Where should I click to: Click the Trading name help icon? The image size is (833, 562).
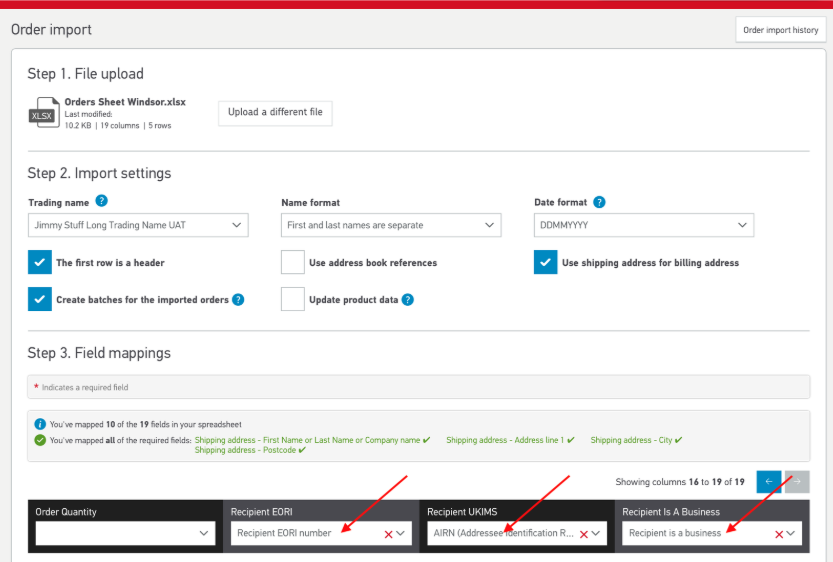click(102, 202)
